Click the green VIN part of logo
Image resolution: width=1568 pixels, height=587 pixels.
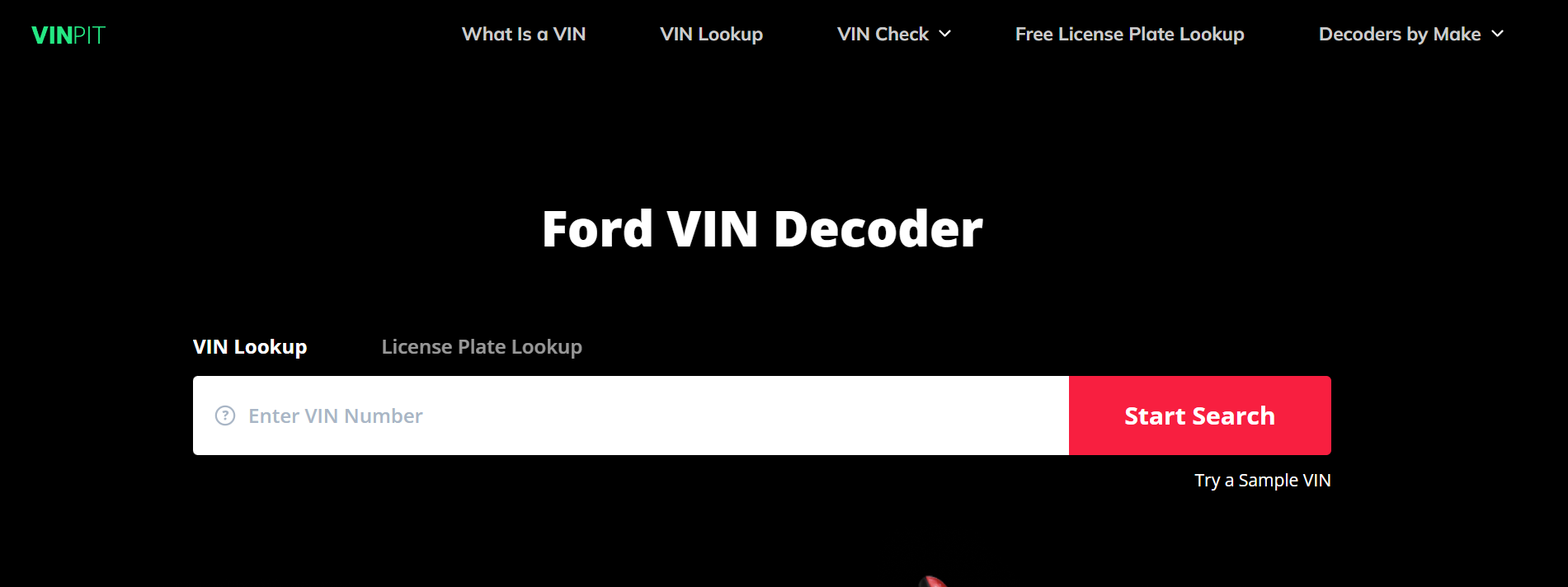52,35
